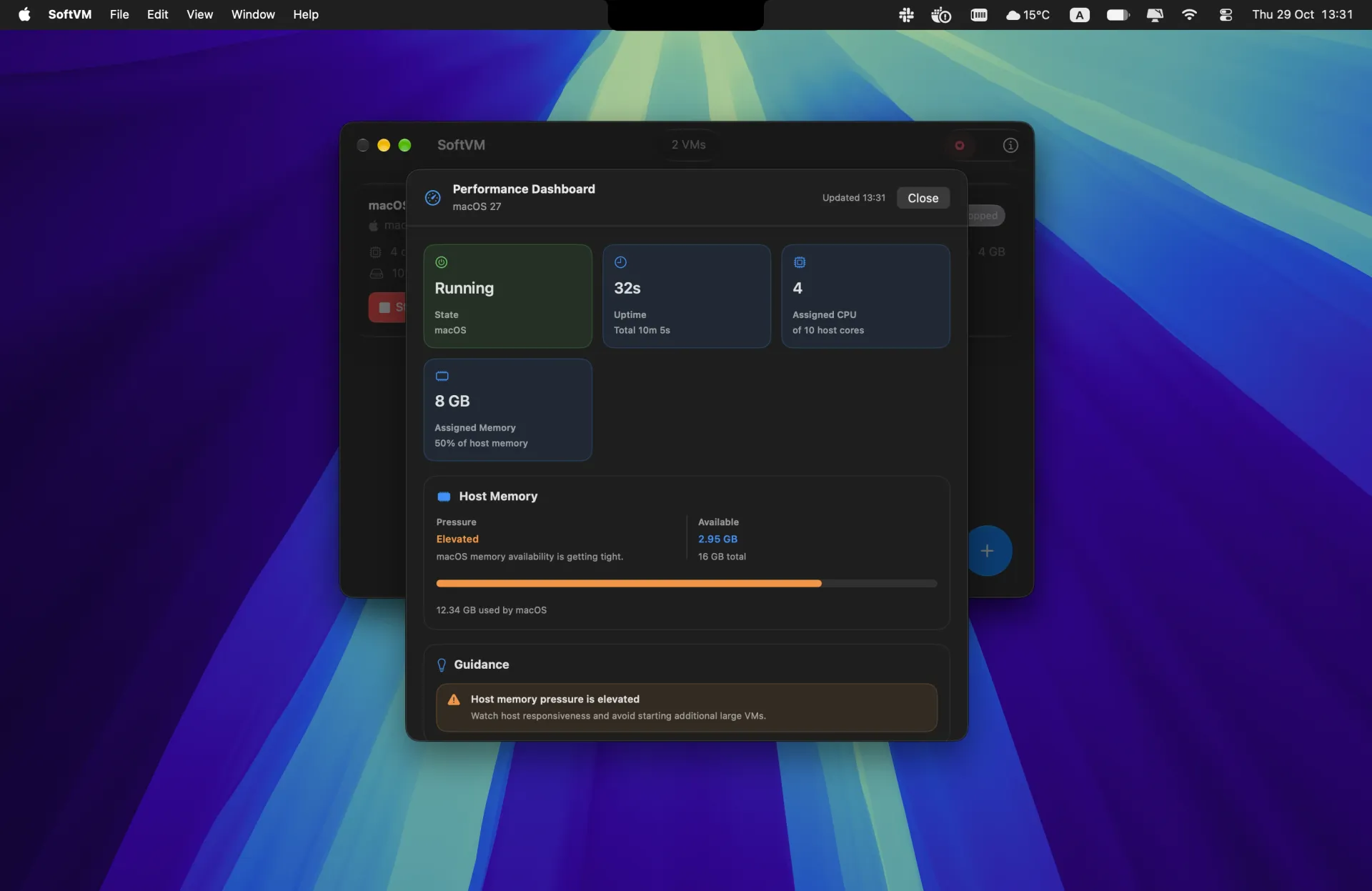Click the 2 VMs label in title bar
1372x891 pixels.
688,144
